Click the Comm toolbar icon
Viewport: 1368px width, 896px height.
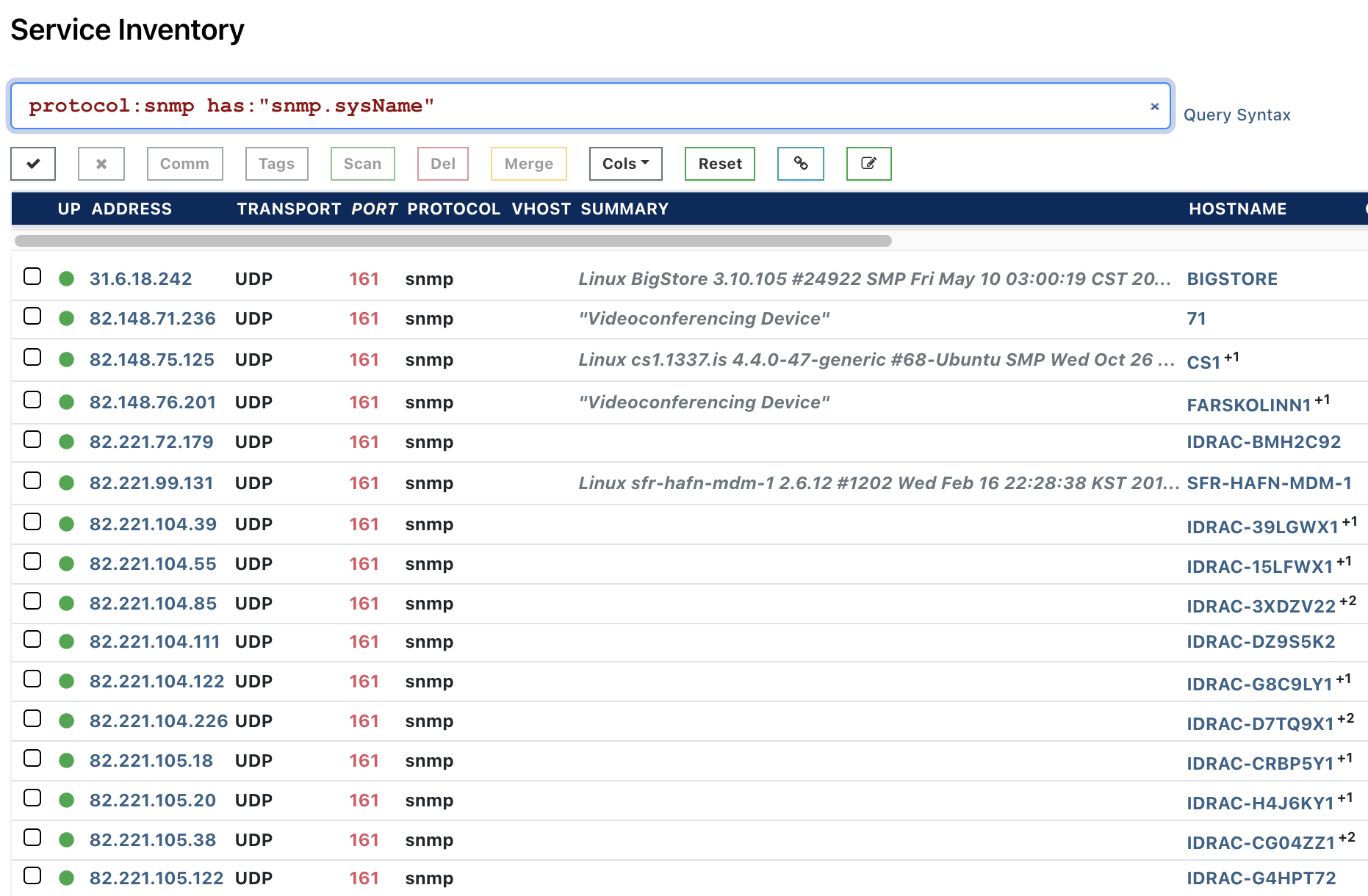pos(184,164)
